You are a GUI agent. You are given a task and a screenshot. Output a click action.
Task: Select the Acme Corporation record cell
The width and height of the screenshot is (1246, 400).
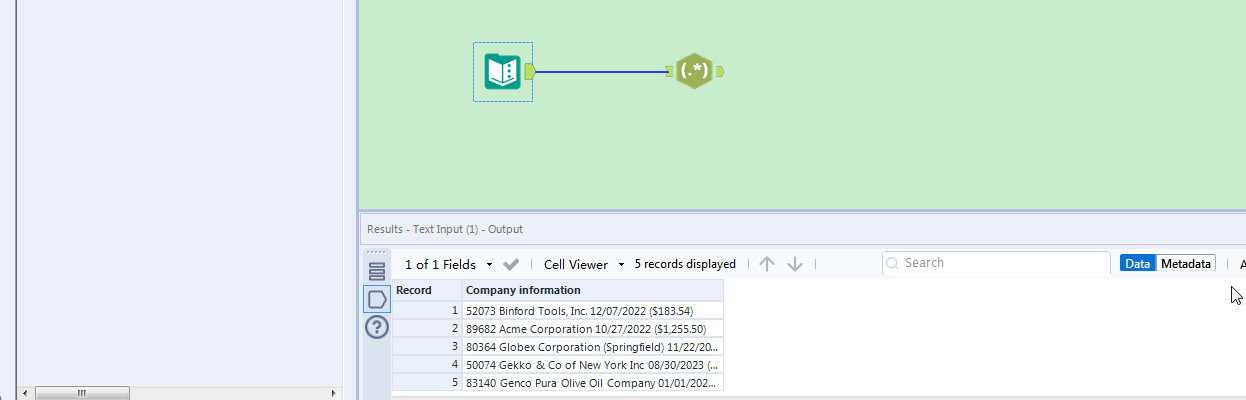[592, 329]
